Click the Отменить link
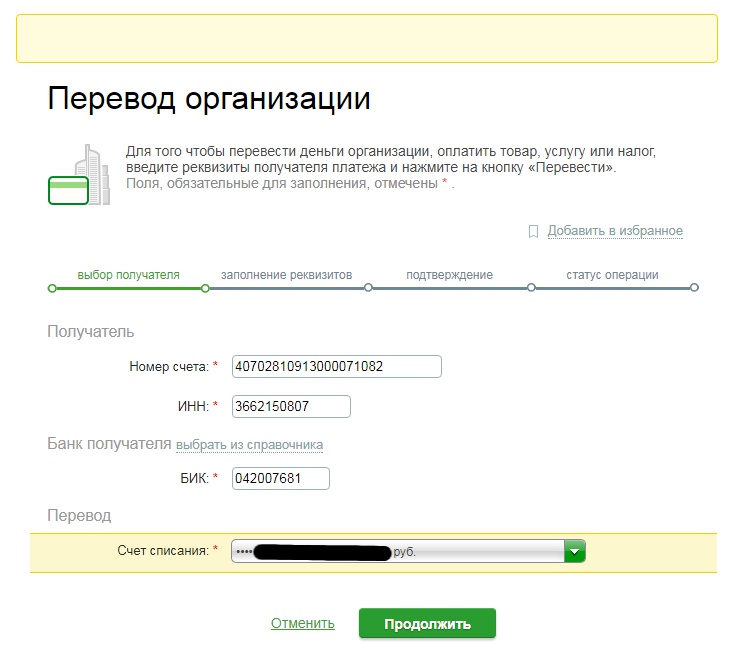 tap(303, 623)
